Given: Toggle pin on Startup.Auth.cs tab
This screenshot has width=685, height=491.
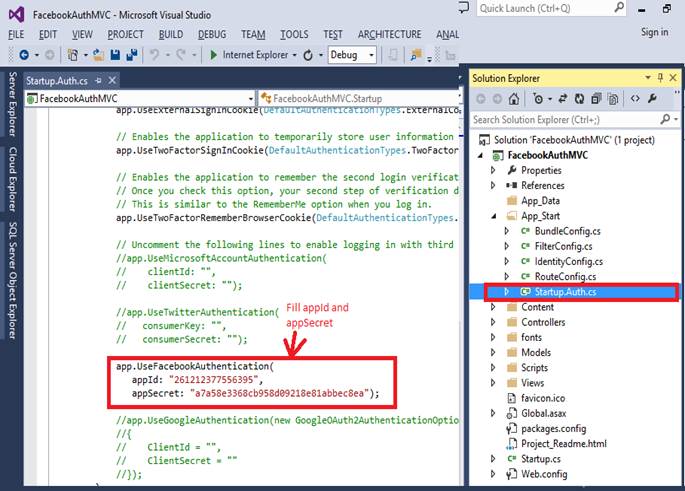Looking at the screenshot, I should pyautogui.click(x=98, y=80).
